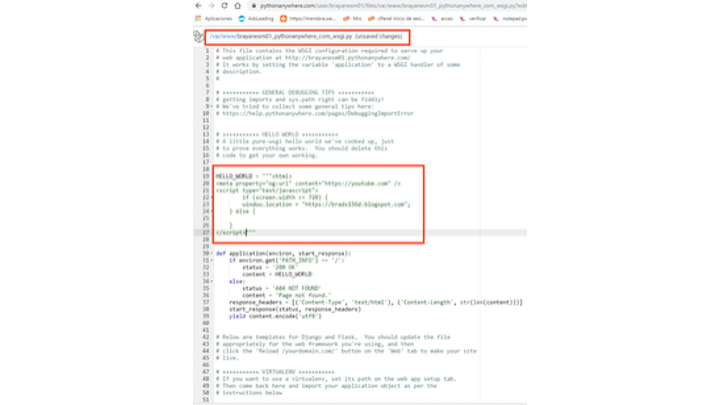Open the www folder link in breadcrumb
This screenshot has height=405, width=720.
[x=229, y=36]
